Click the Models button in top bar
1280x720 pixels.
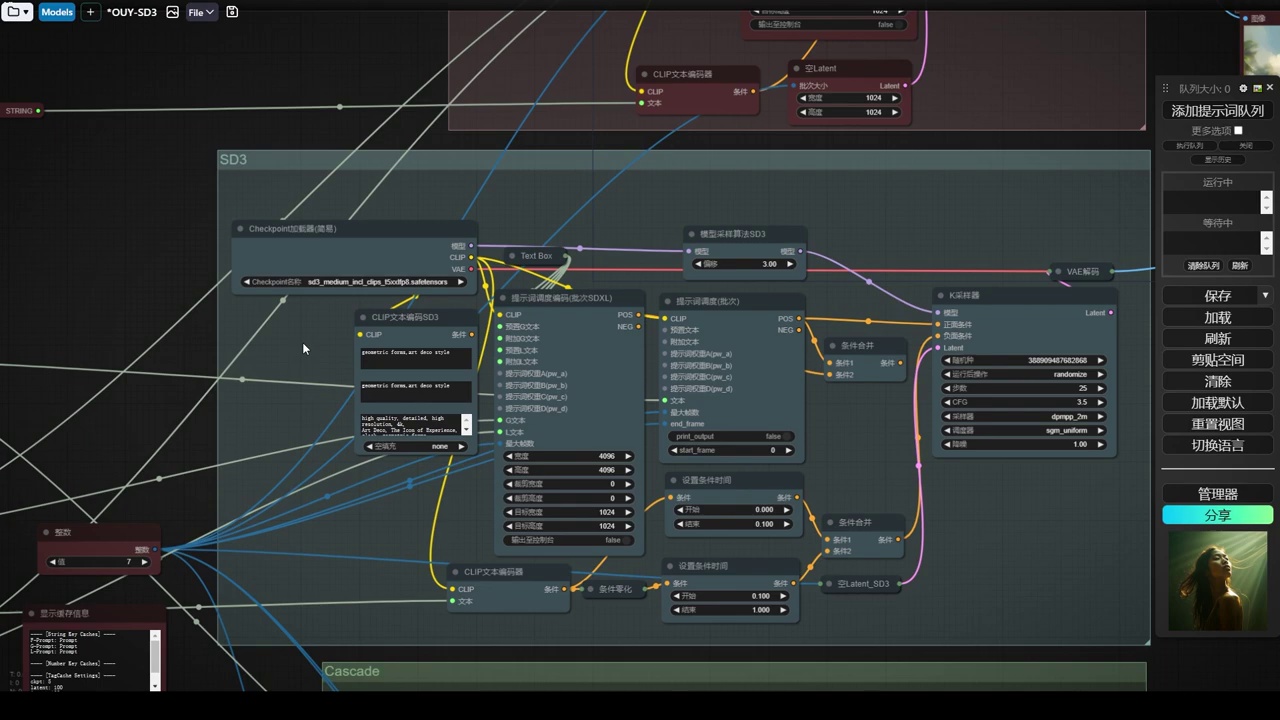pos(57,12)
